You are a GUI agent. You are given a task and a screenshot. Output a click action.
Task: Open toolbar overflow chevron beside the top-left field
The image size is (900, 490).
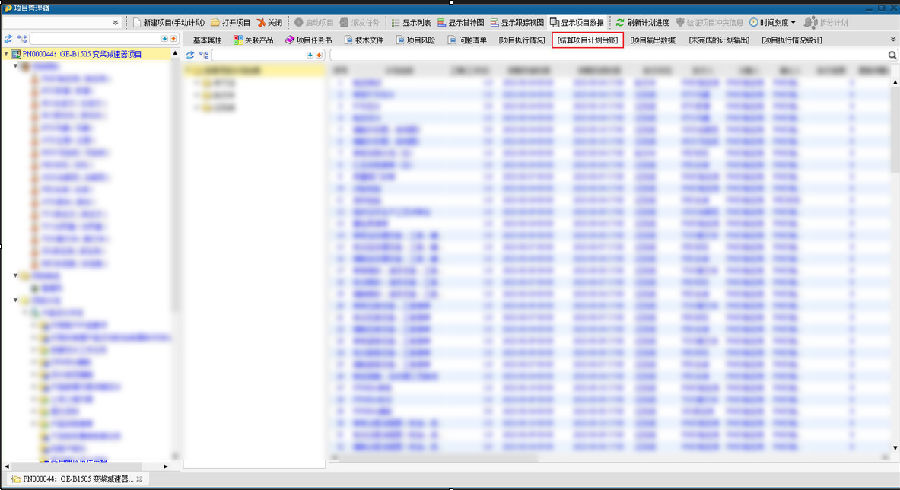(115, 22)
